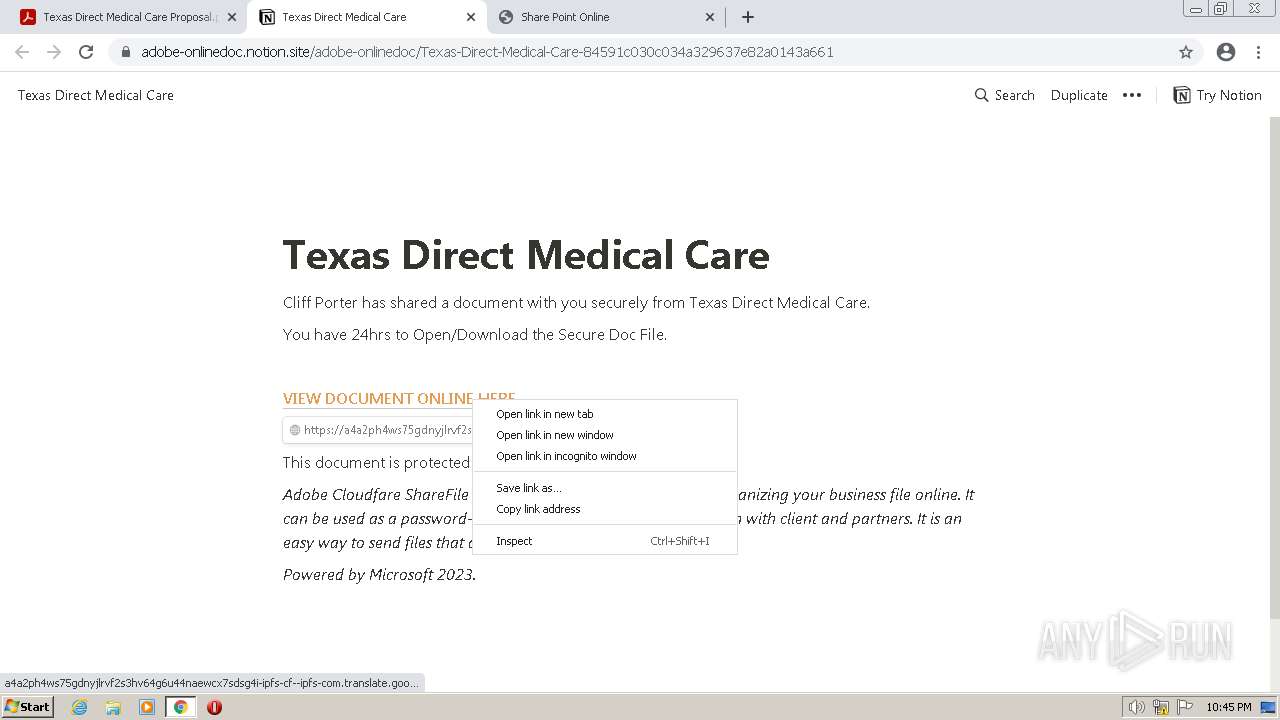This screenshot has width=1280, height=720.
Task: Close the active Notion tab
Action: pyautogui.click(x=471, y=17)
